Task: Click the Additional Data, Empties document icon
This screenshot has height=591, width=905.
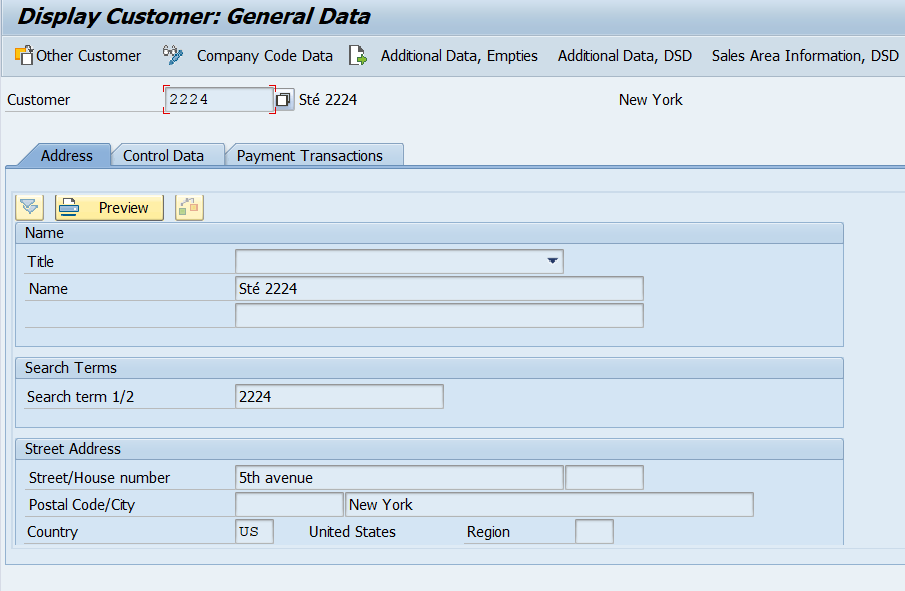Action: pyautogui.click(x=358, y=55)
